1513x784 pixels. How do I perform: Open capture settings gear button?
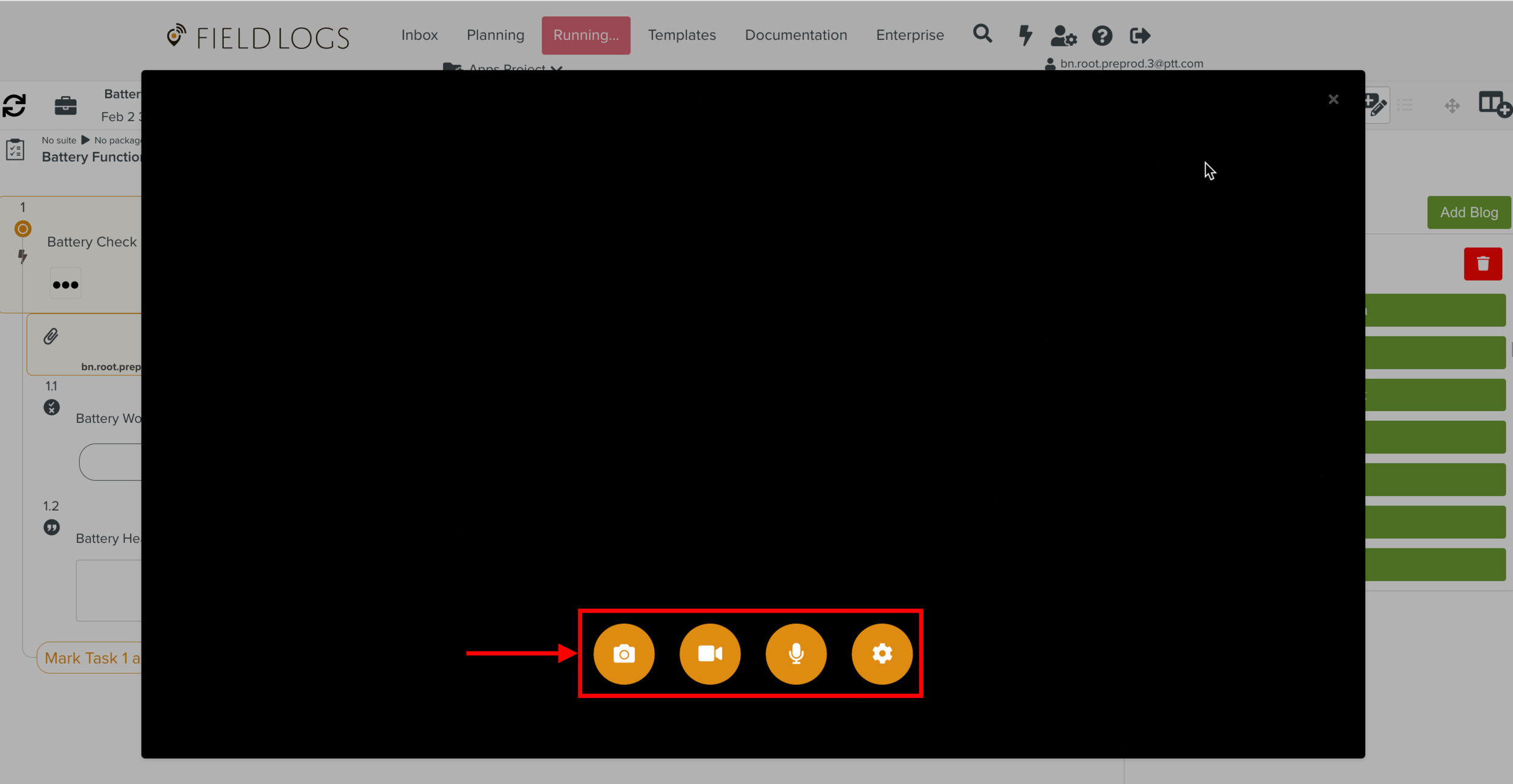882,654
